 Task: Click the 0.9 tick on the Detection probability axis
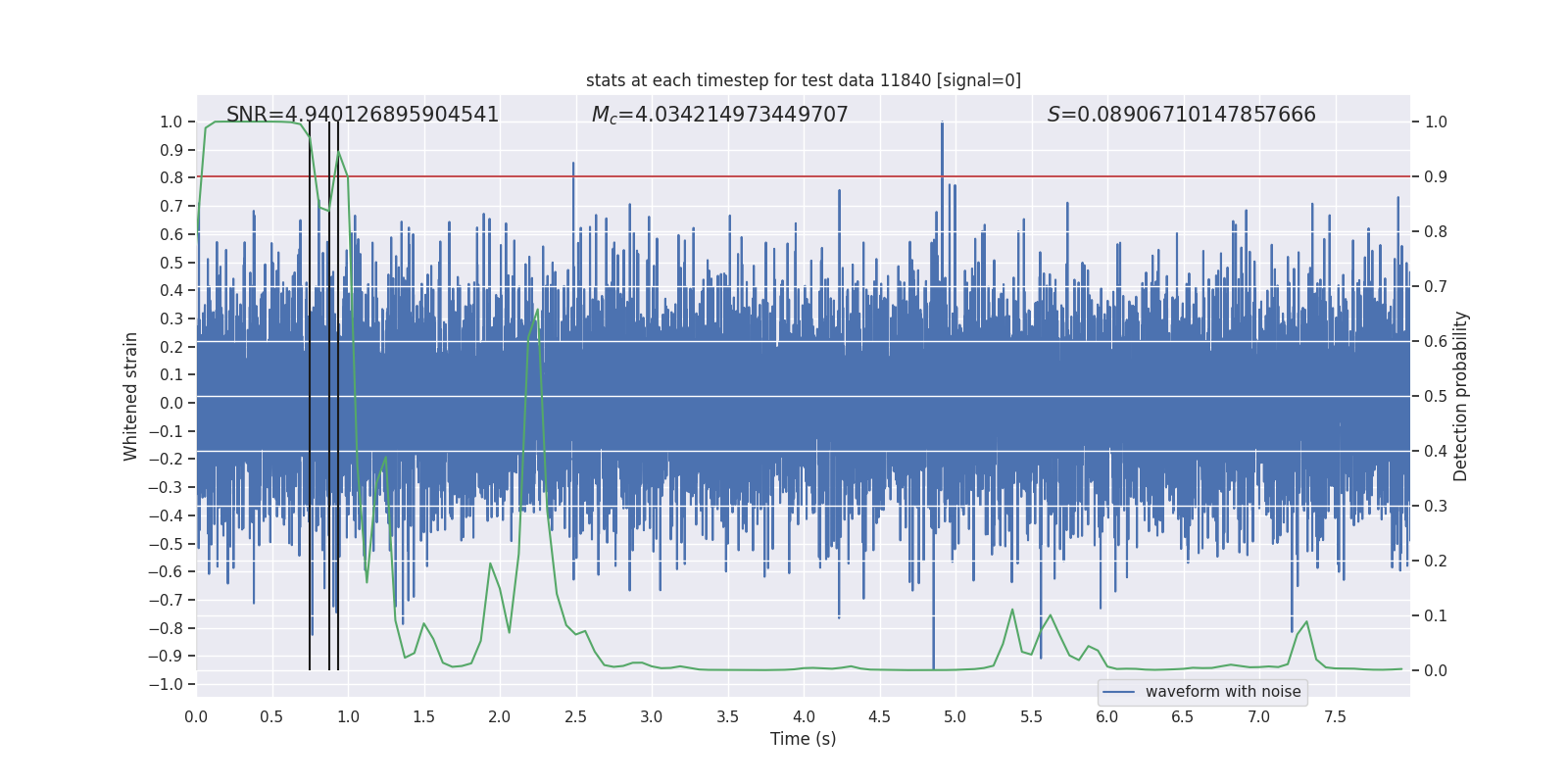click(x=1436, y=177)
